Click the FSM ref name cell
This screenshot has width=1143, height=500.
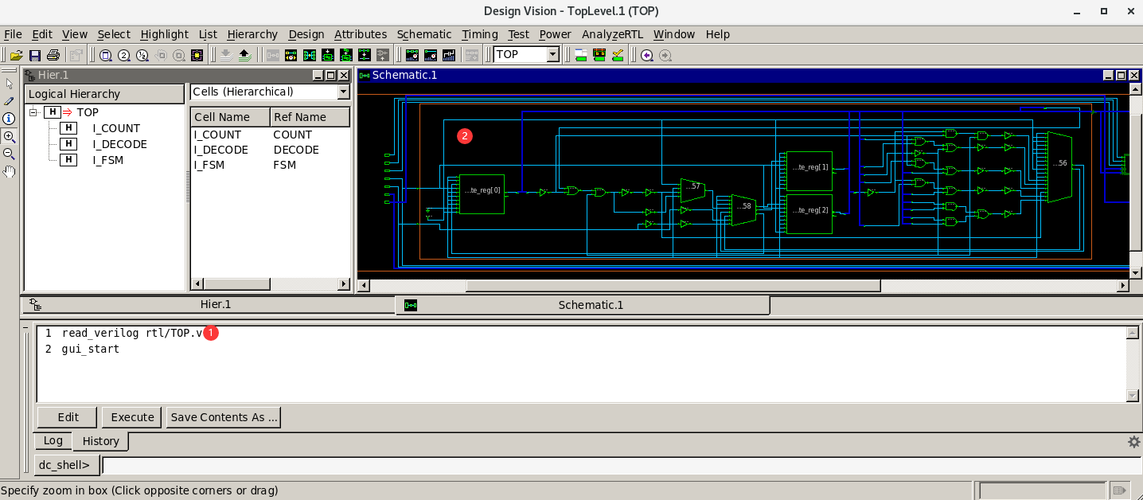tap(284, 165)
